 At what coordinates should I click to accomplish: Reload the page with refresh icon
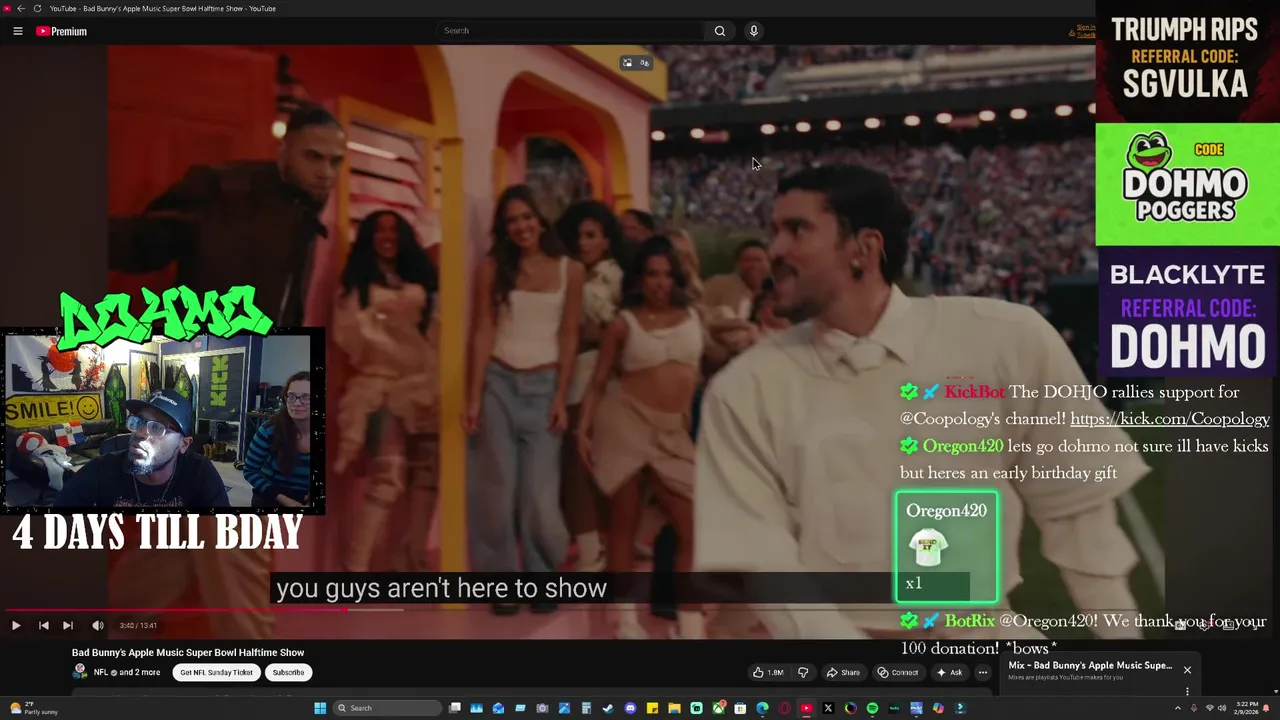37,8
